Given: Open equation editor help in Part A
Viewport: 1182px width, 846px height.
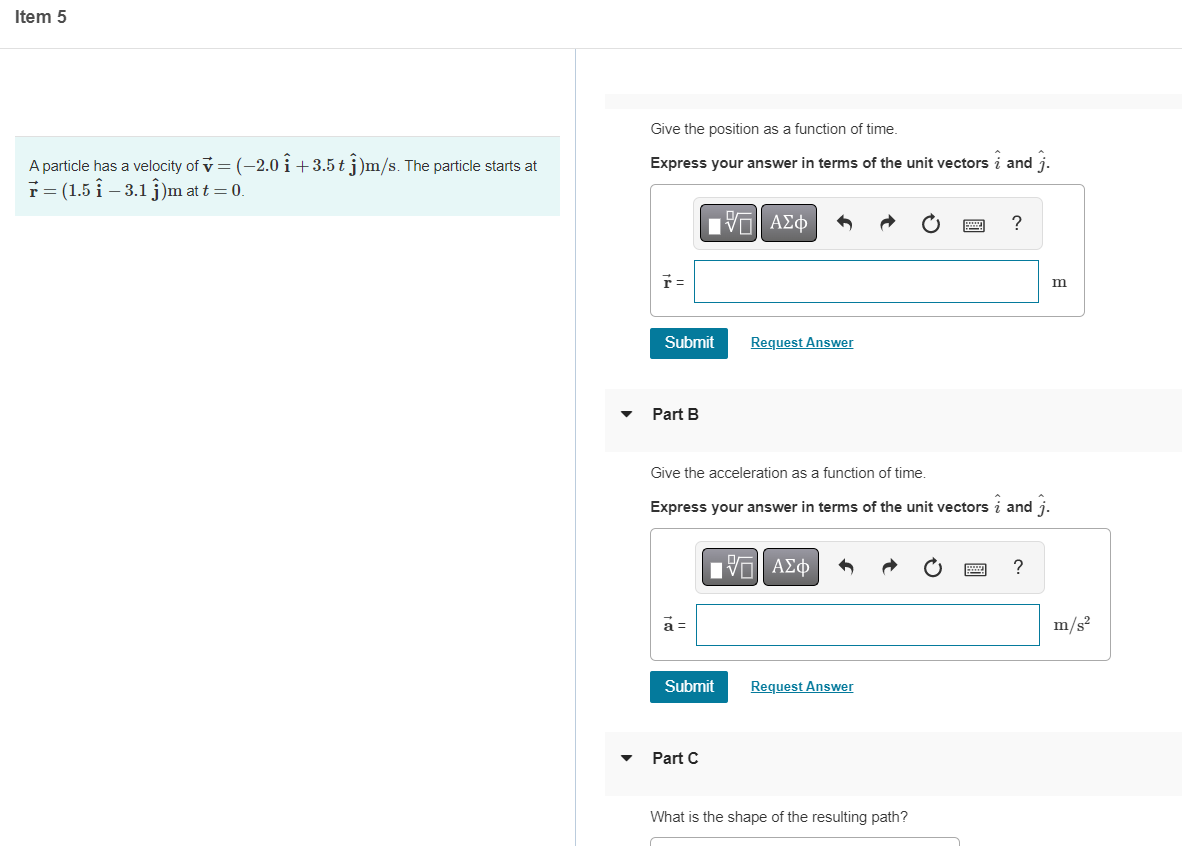Looking at the screenshot, I should click(1016, 223).
